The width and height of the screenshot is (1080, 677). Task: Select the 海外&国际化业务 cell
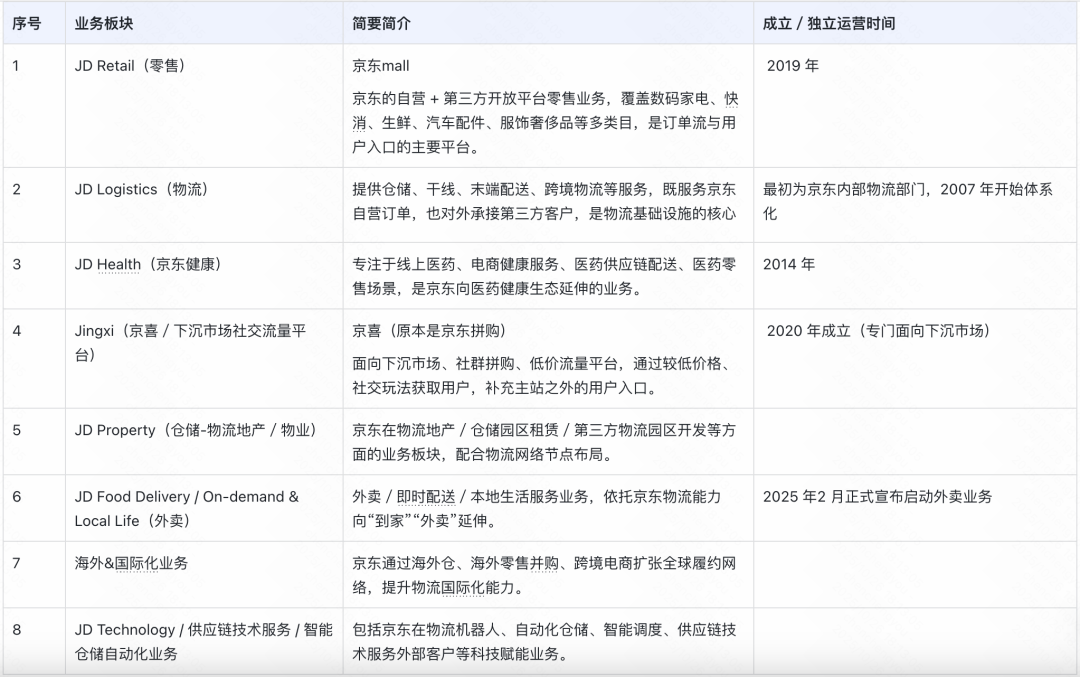[131, 563]
